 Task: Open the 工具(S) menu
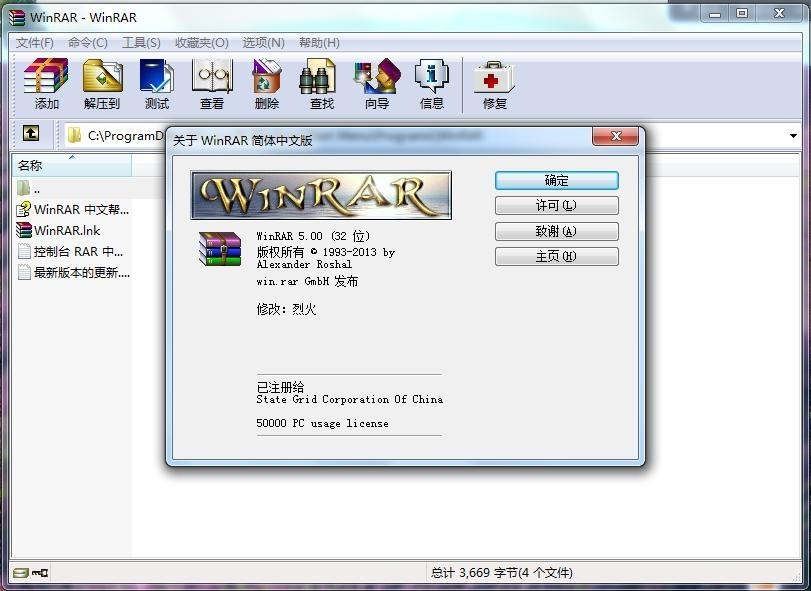click(x=141, y=43)
